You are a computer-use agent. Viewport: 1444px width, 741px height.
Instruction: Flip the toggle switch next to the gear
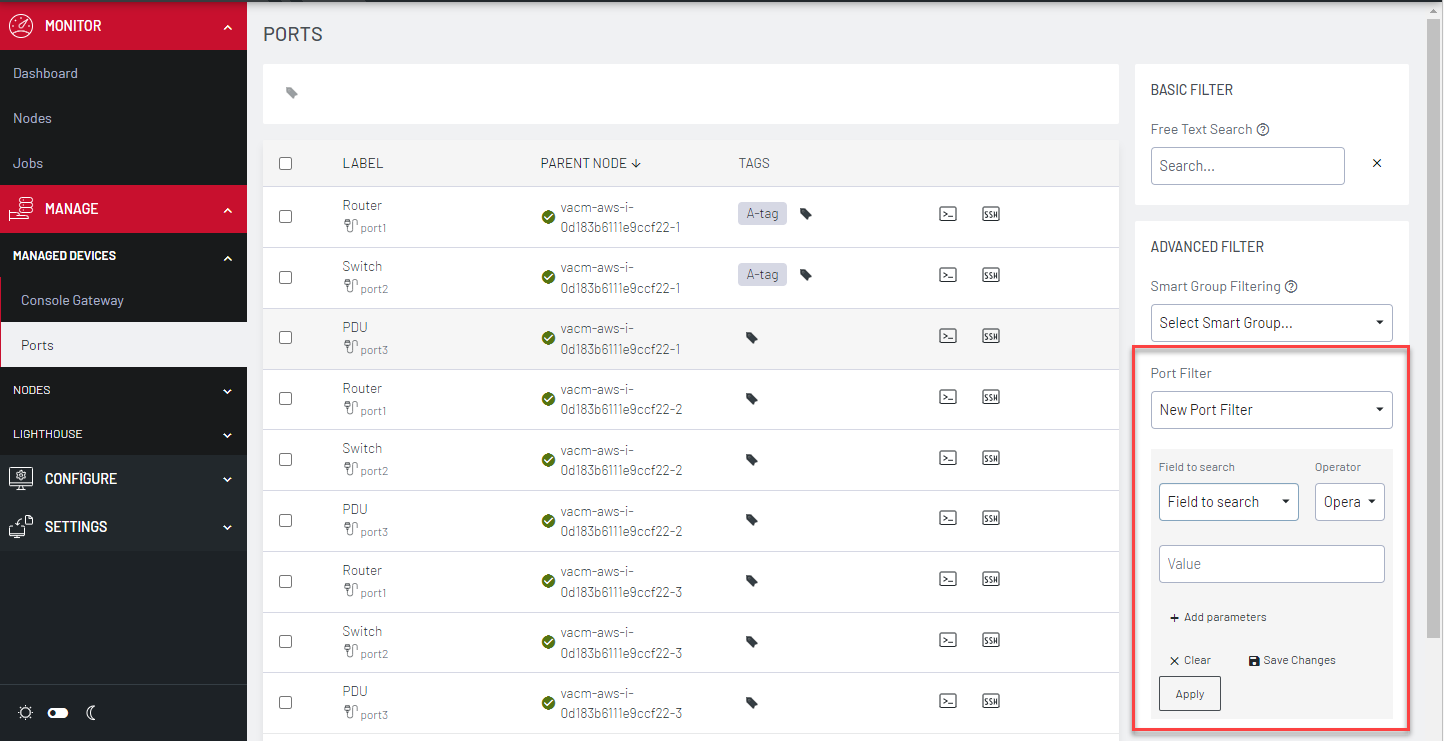coord(57,712)
